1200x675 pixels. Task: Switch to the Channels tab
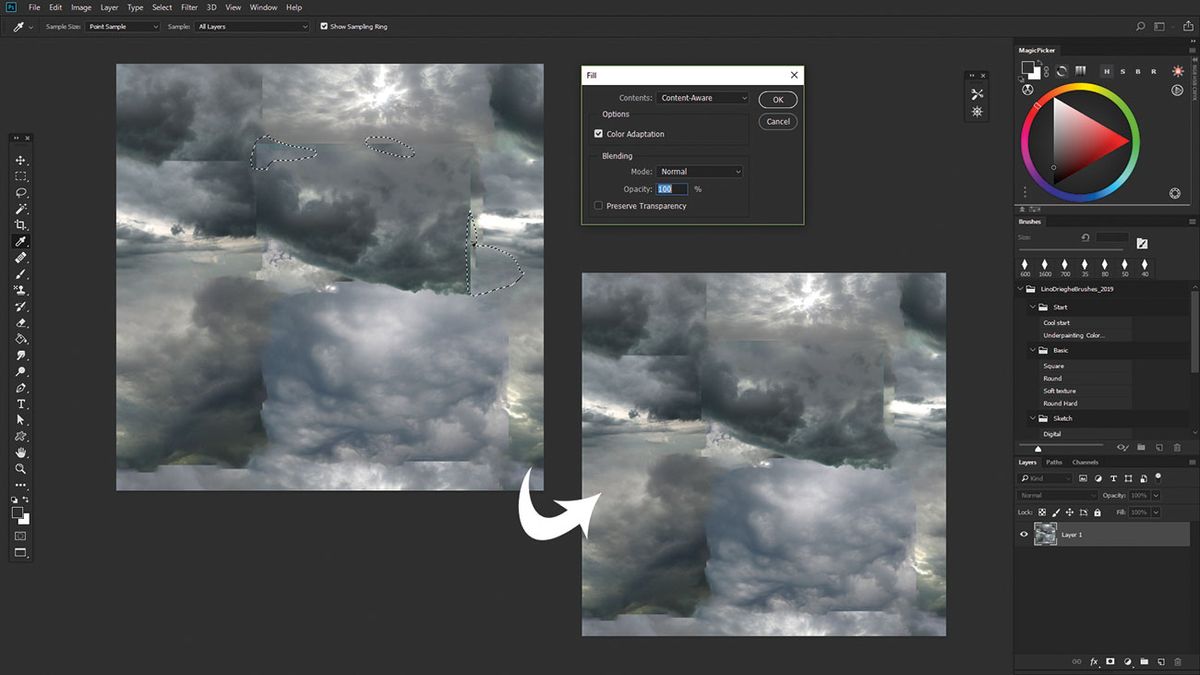tap(1084, 462)
